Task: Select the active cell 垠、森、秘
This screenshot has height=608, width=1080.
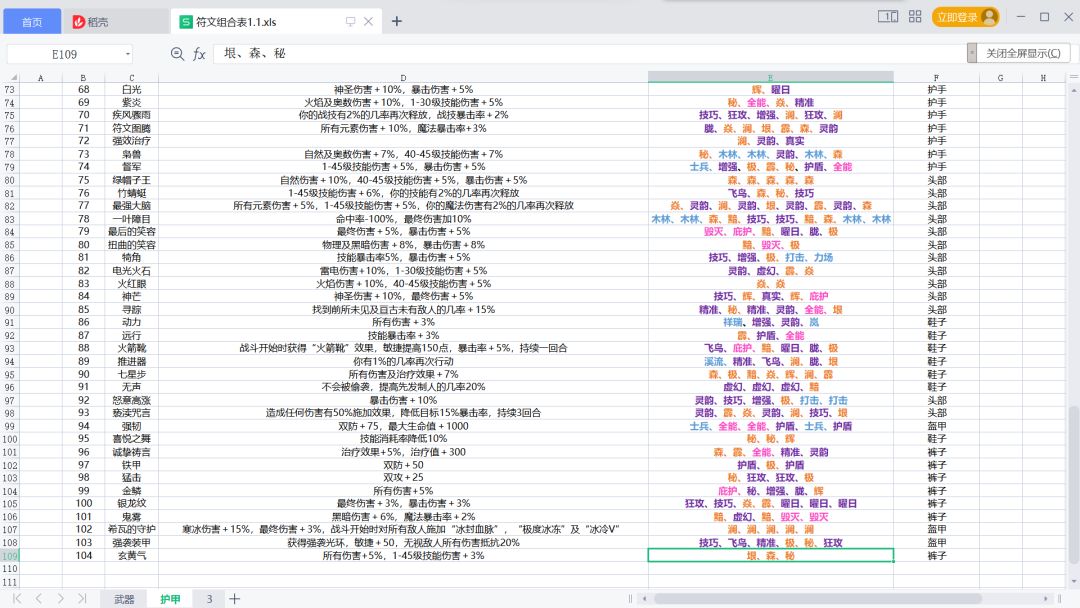Action: [771, 556]
